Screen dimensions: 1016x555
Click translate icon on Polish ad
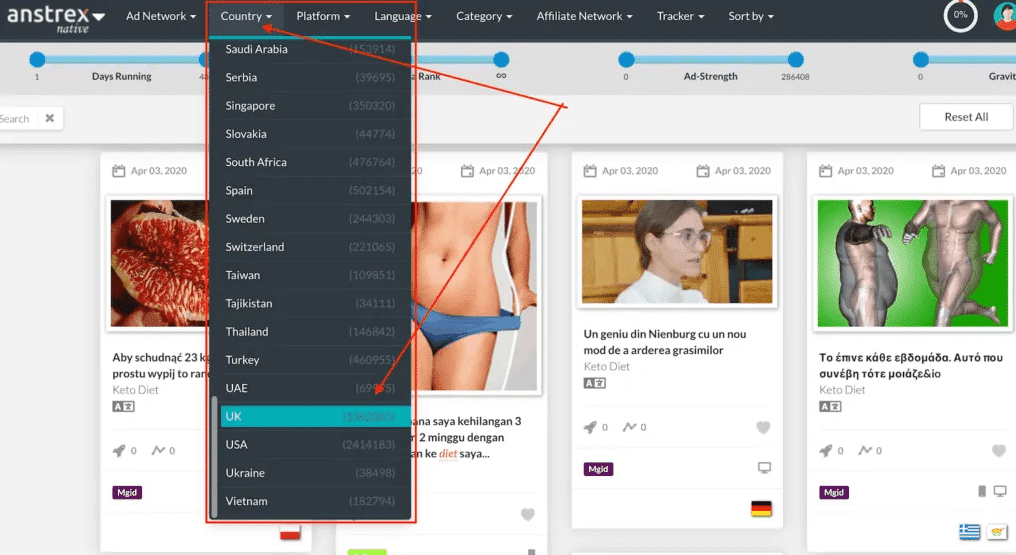coord(123,407)
